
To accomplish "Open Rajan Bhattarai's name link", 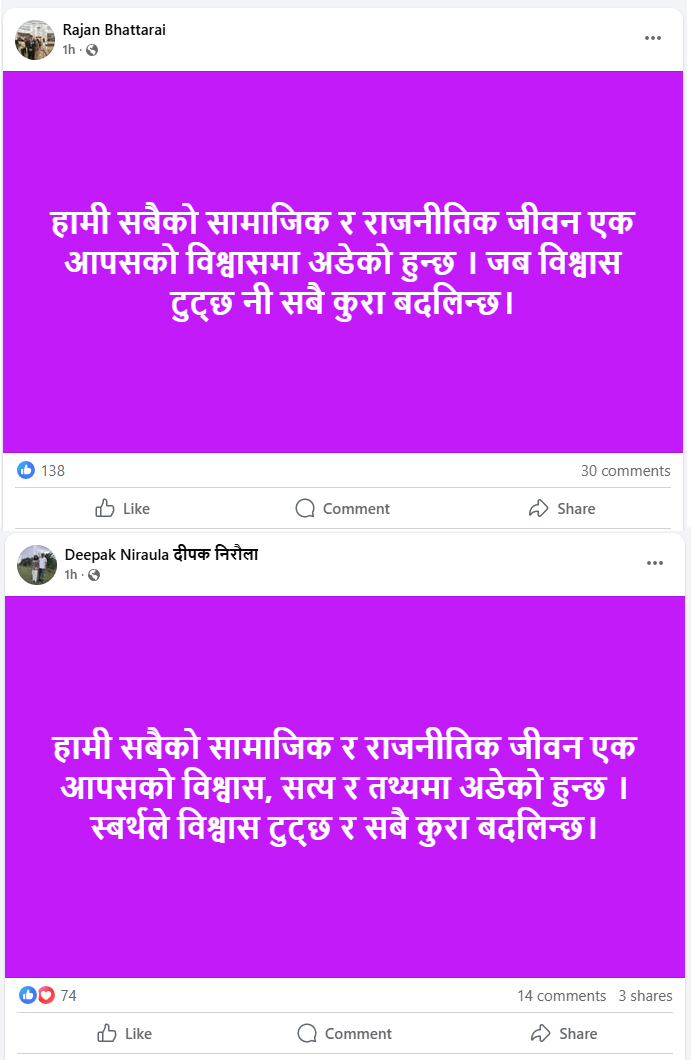I will coord(114,30).
